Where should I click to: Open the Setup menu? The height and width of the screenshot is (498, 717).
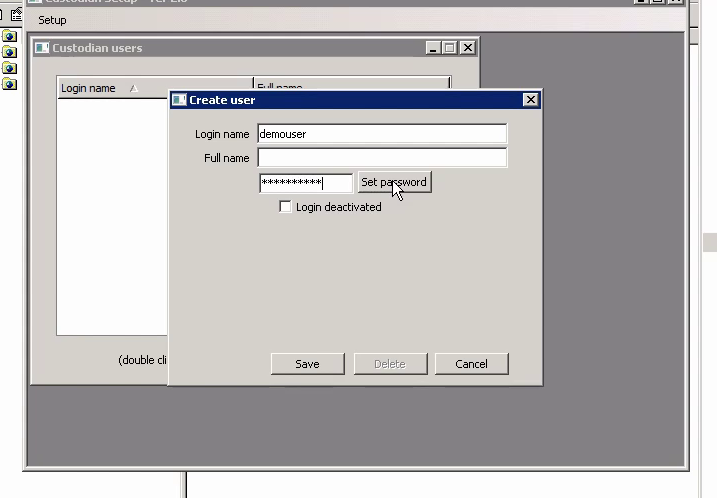click(x=52, y=20)
